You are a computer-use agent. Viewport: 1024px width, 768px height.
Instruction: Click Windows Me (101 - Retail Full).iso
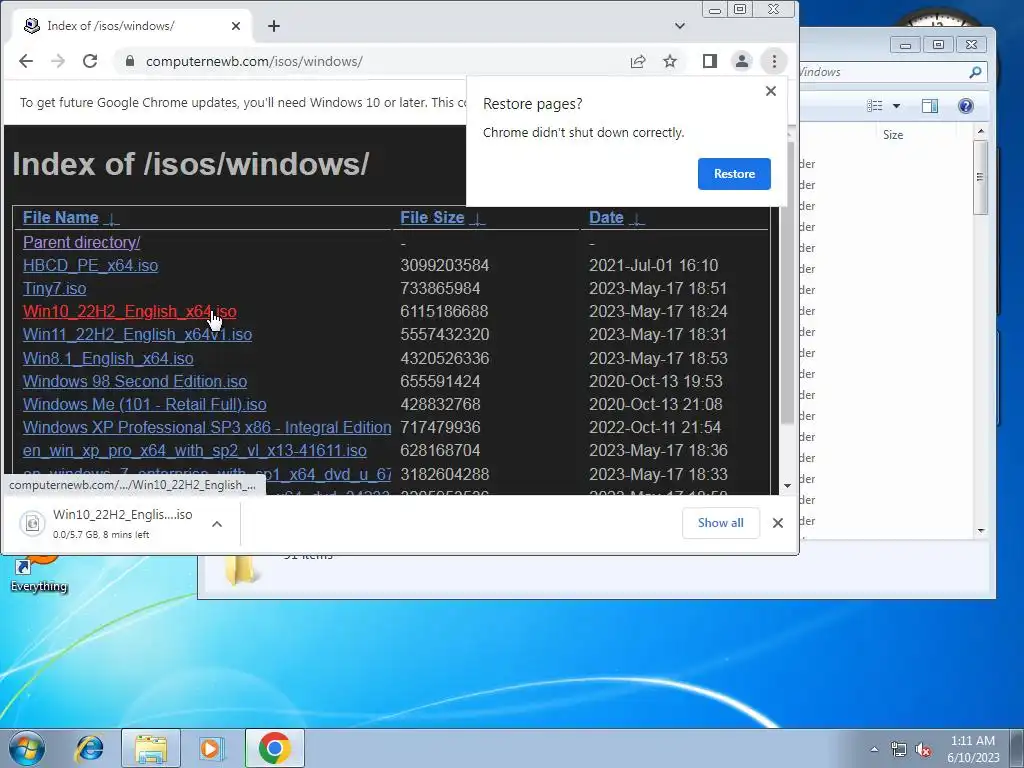[144, 404]
